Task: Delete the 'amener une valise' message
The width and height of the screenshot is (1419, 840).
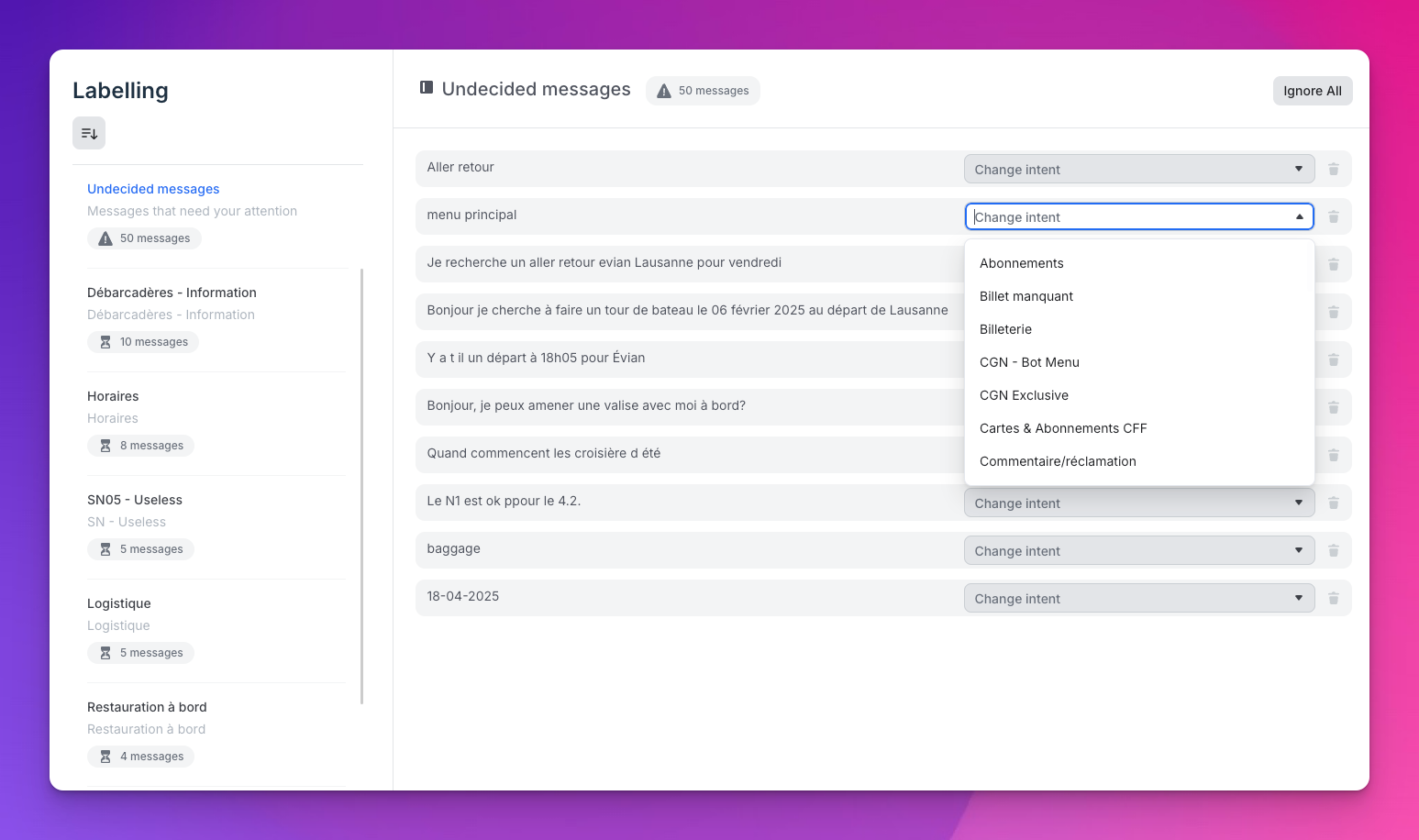Action: pos(1334,407)
